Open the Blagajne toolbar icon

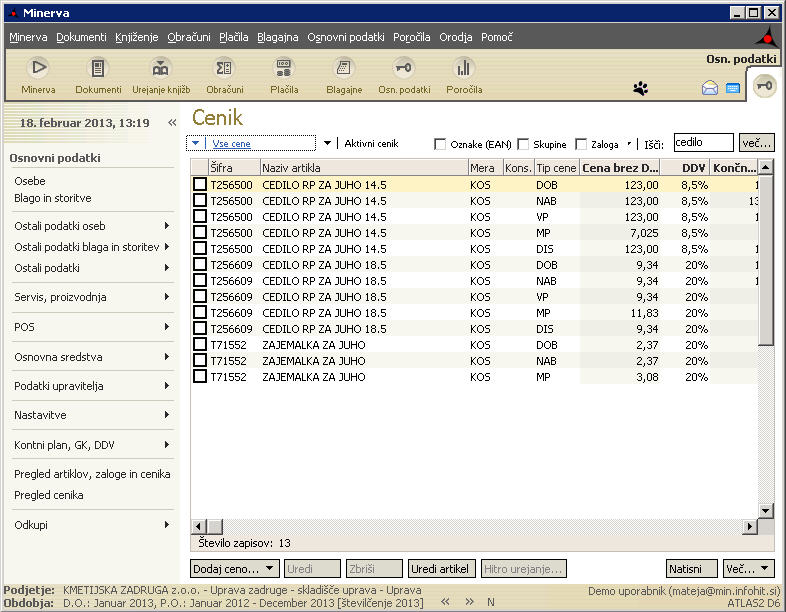pyautogui.click(x=344, y=69)
